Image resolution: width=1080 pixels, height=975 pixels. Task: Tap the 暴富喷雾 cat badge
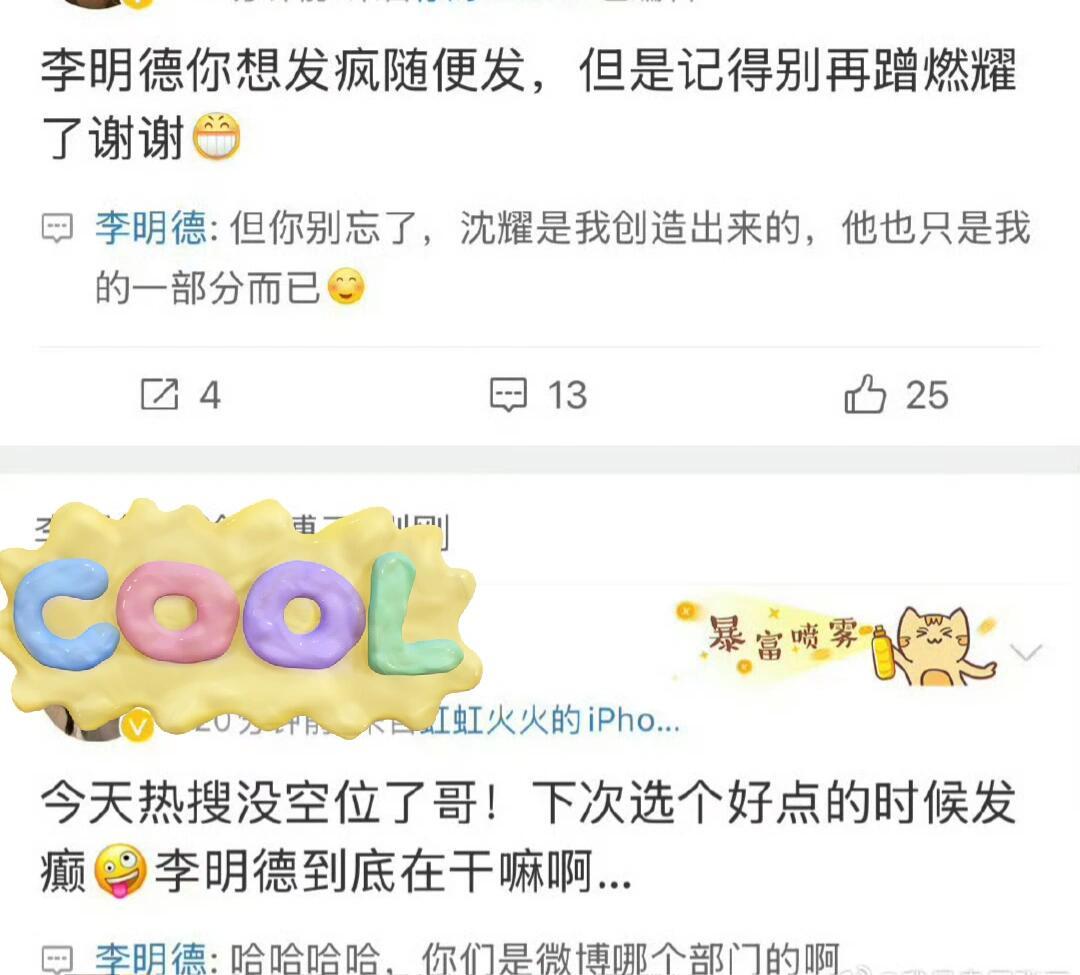tap(837, 642)
